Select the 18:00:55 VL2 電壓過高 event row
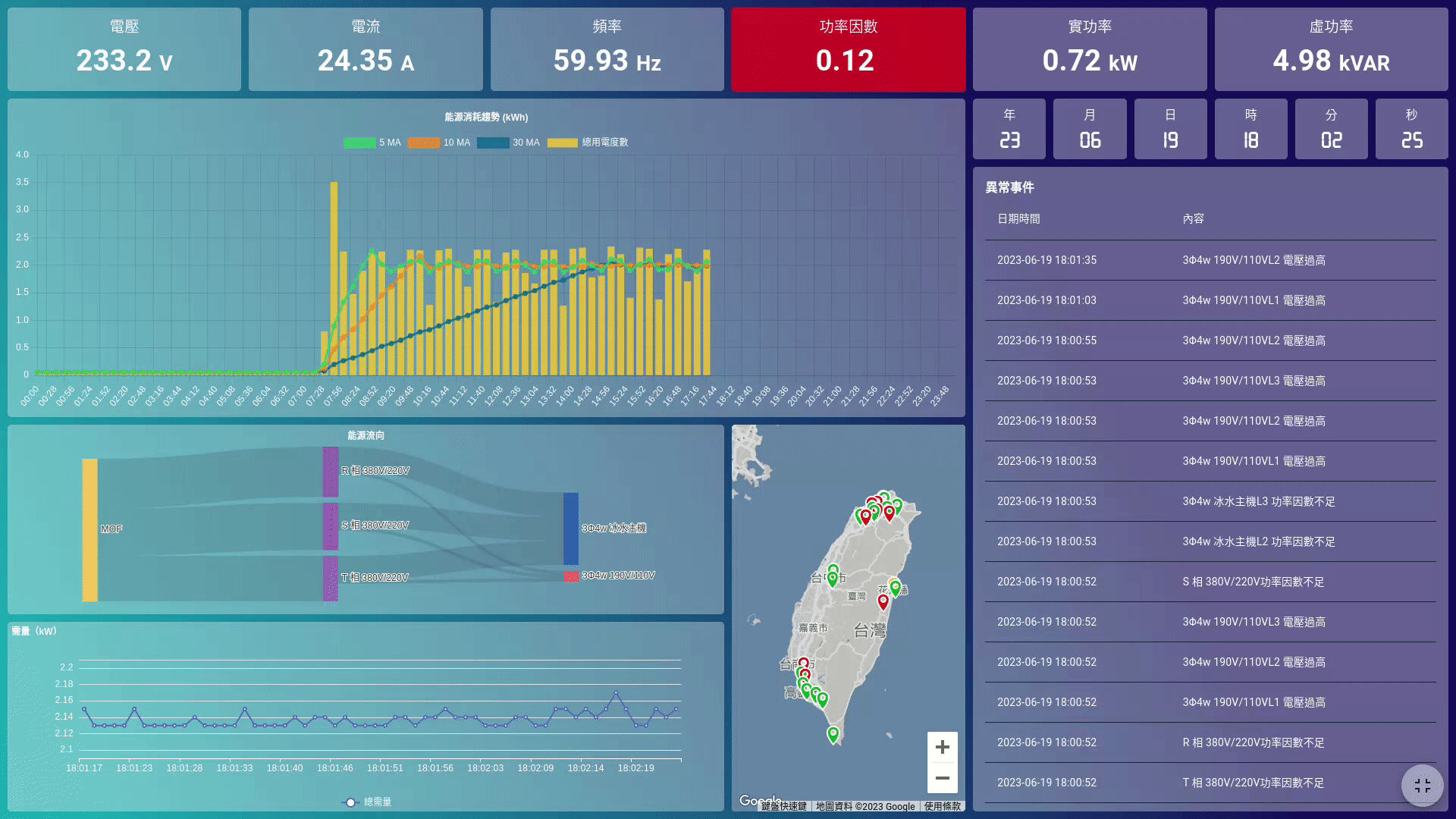 pyautogui.click(x=1210, y=340)
